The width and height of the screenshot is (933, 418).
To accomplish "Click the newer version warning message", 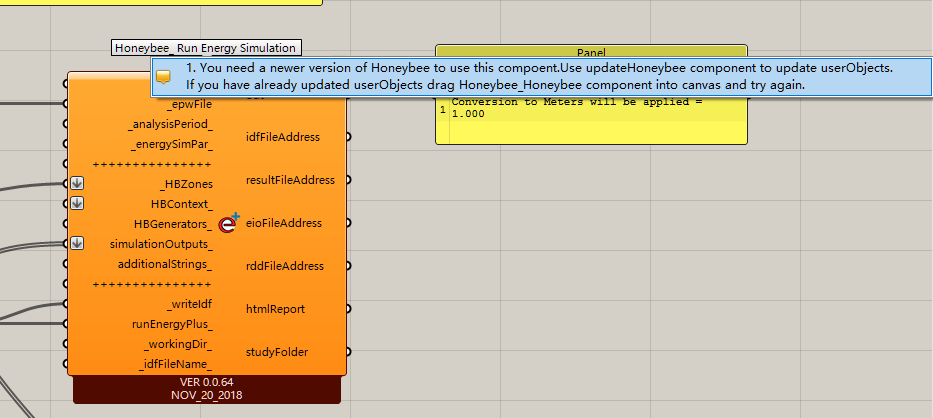I will pyautogui.click(x=540, y=76).
